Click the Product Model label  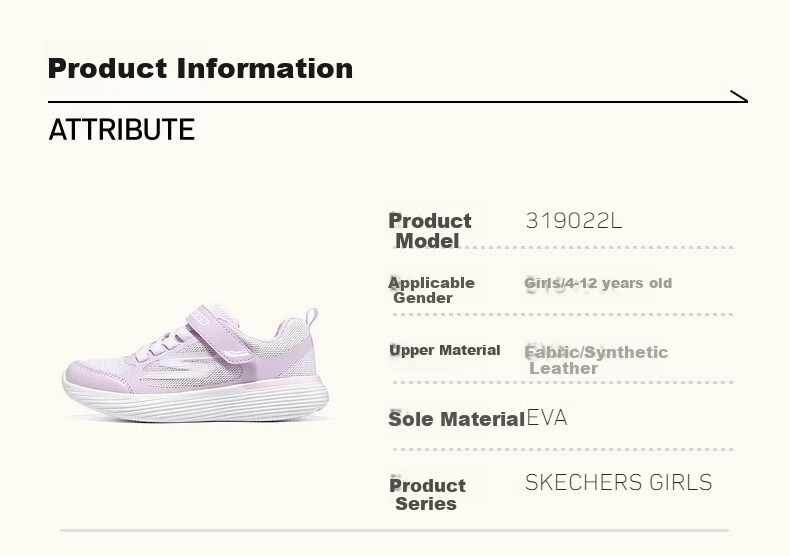429,231
